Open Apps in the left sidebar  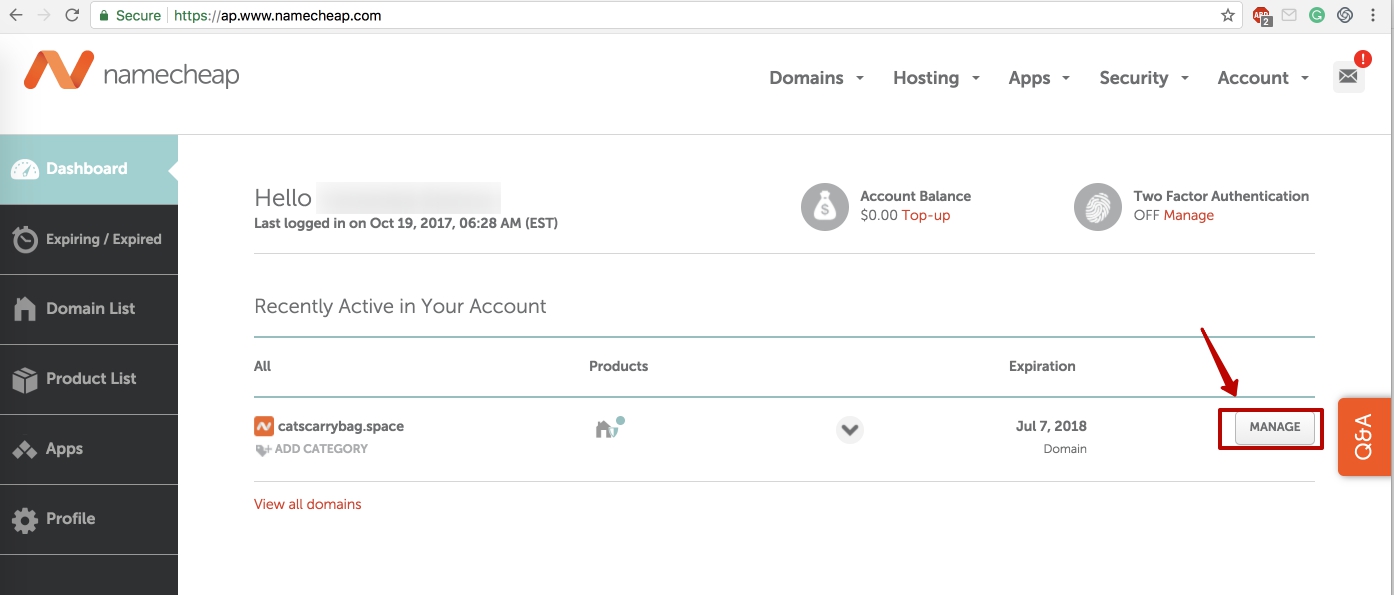pyautogui.click(x=89, y=449)
